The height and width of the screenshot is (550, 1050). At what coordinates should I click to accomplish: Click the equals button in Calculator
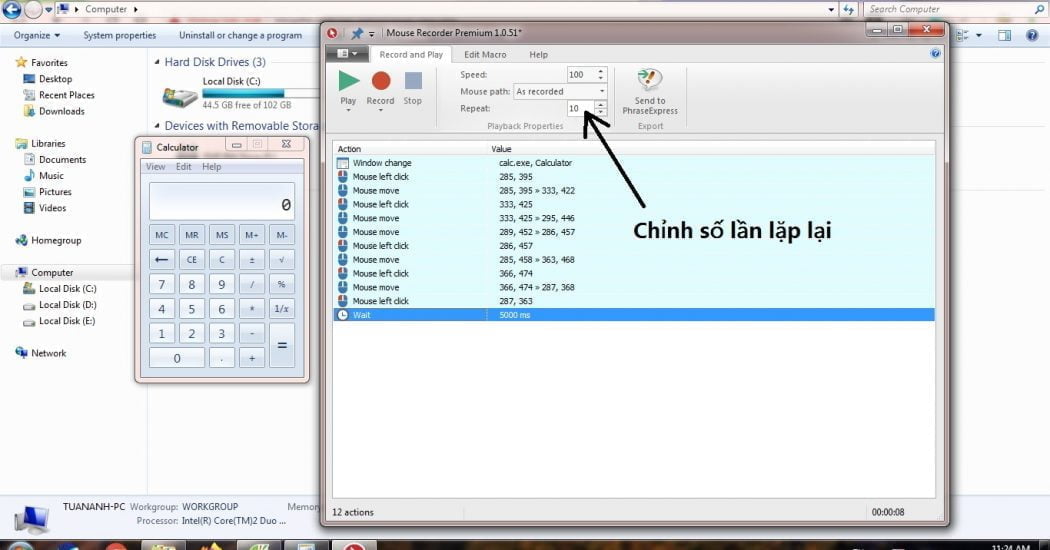281,346
